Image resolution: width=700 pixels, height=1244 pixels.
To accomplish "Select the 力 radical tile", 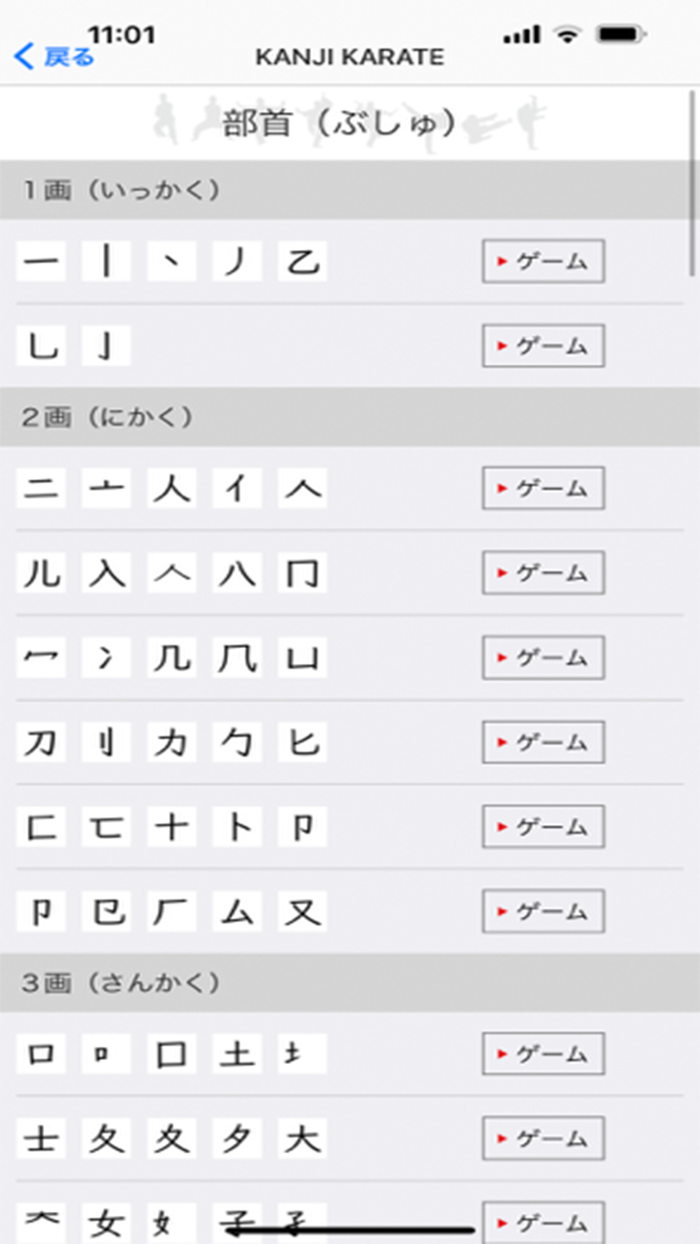I will click(x=171, y=742).
